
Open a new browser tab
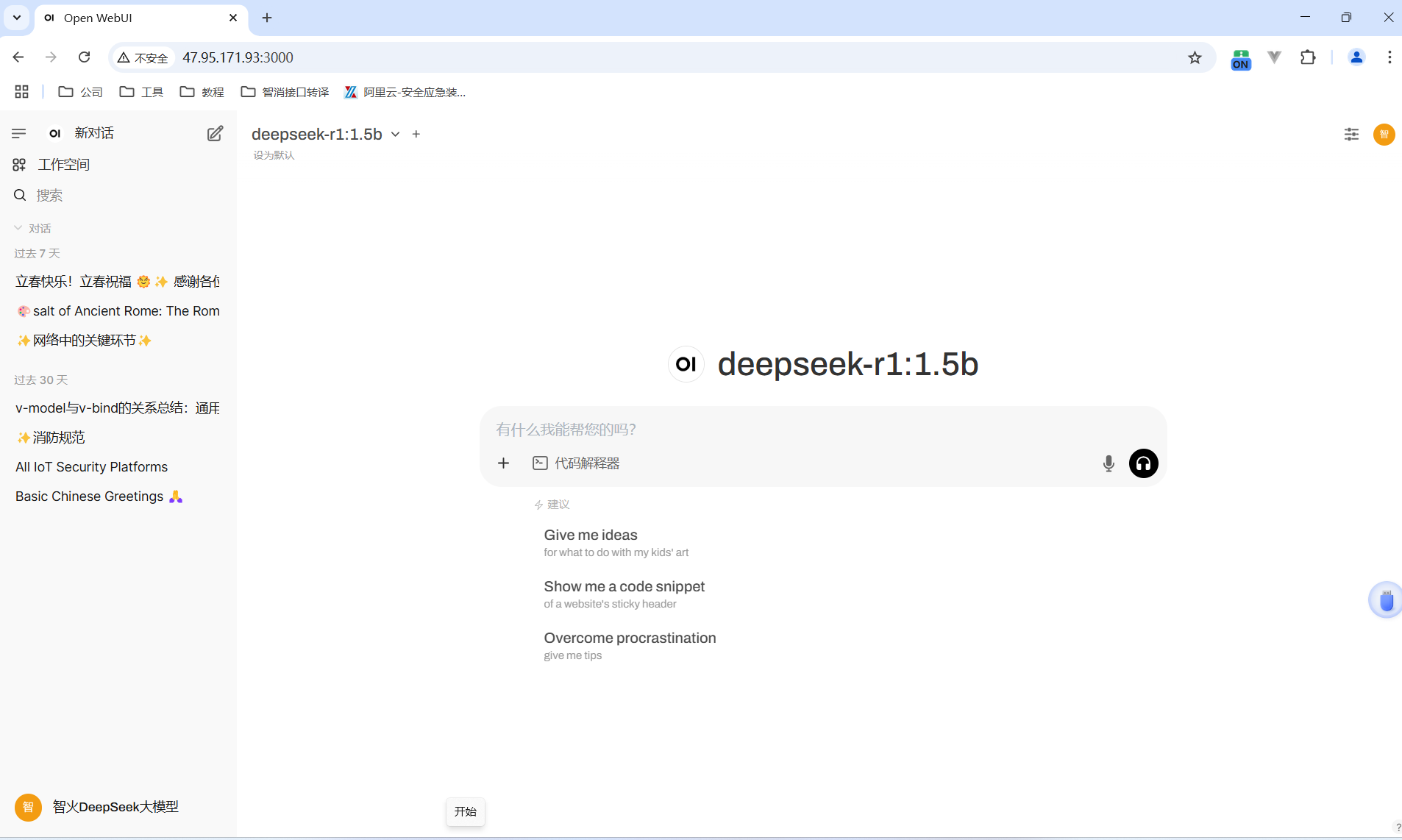(x=267, y=18)
